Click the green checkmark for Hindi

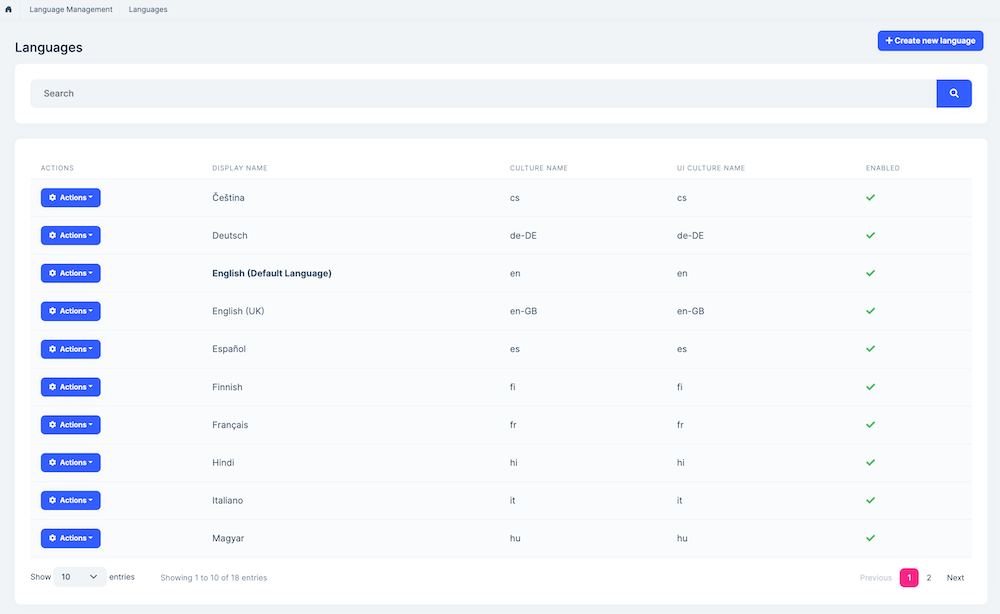(870, 462)
